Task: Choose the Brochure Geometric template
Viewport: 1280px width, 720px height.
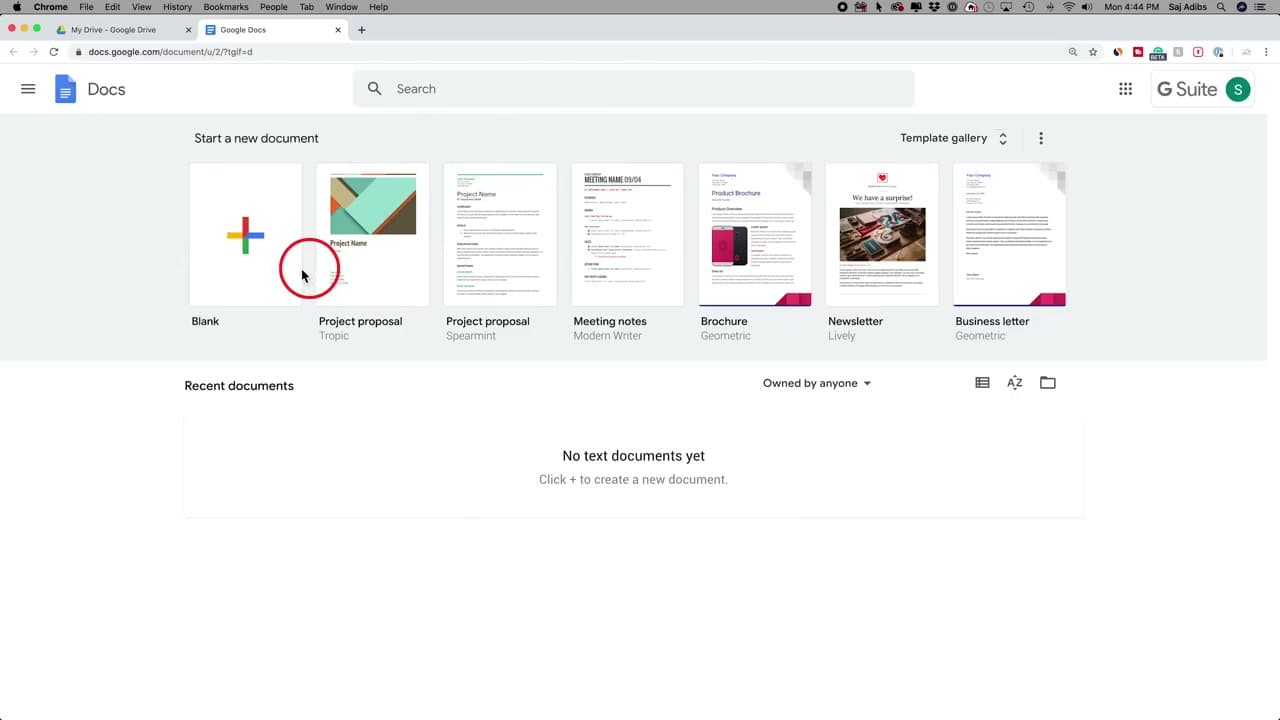Action: point(755,235)
